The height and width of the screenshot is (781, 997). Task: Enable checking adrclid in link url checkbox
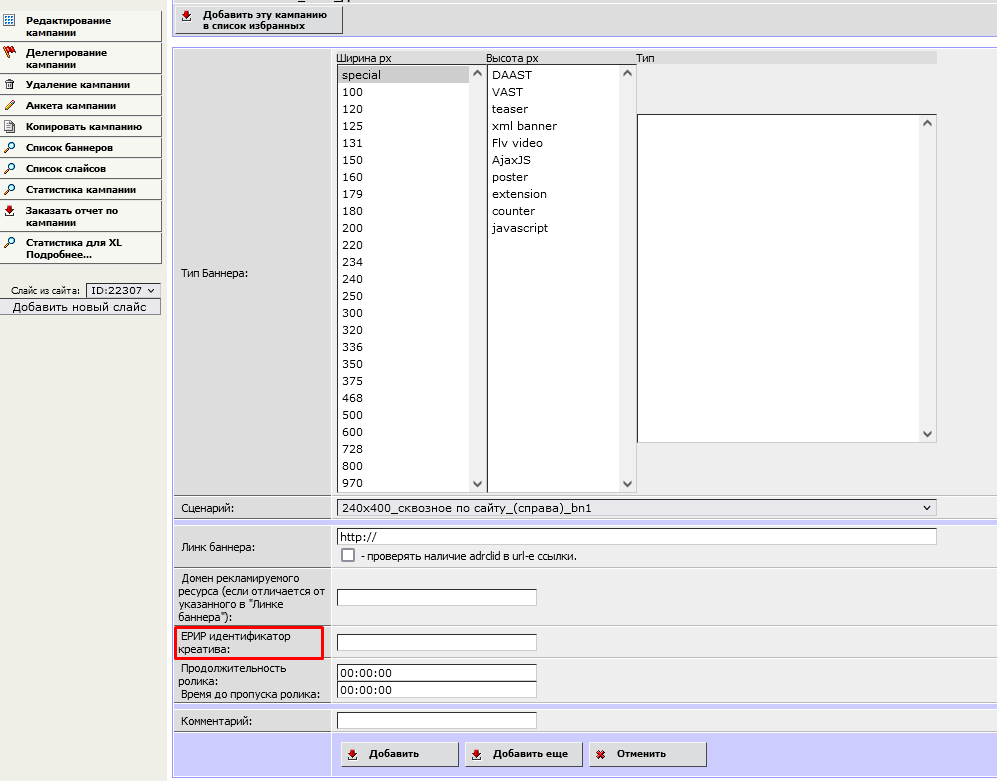click(x=348, y=555)
